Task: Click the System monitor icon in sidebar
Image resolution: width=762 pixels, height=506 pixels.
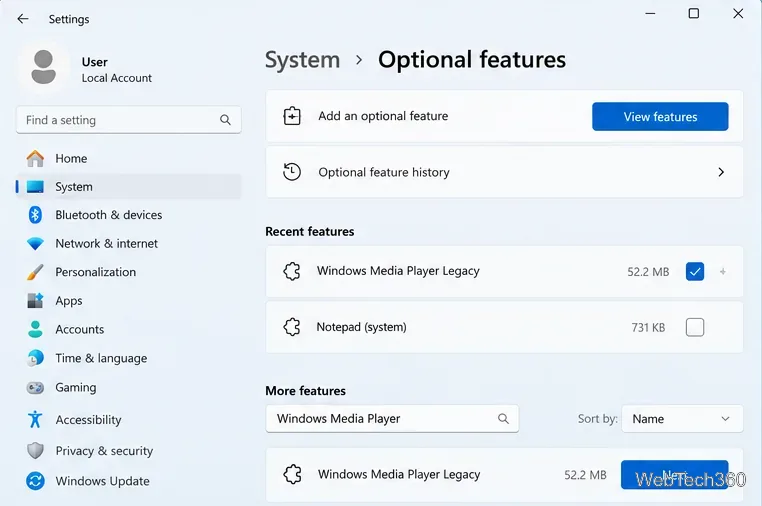Action: pos(35,187)
